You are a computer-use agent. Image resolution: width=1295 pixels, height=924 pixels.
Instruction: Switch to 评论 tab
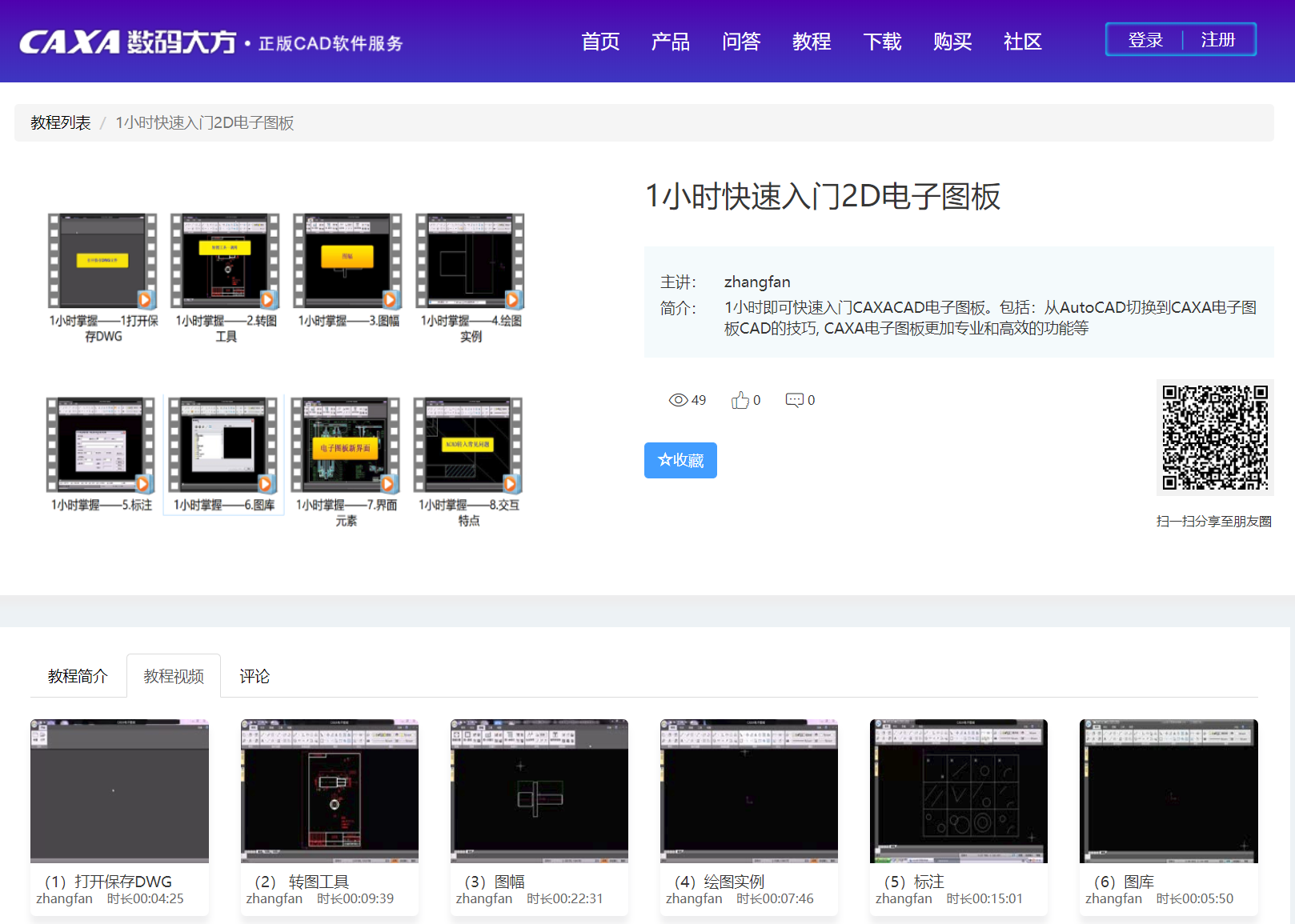(255, 676)
